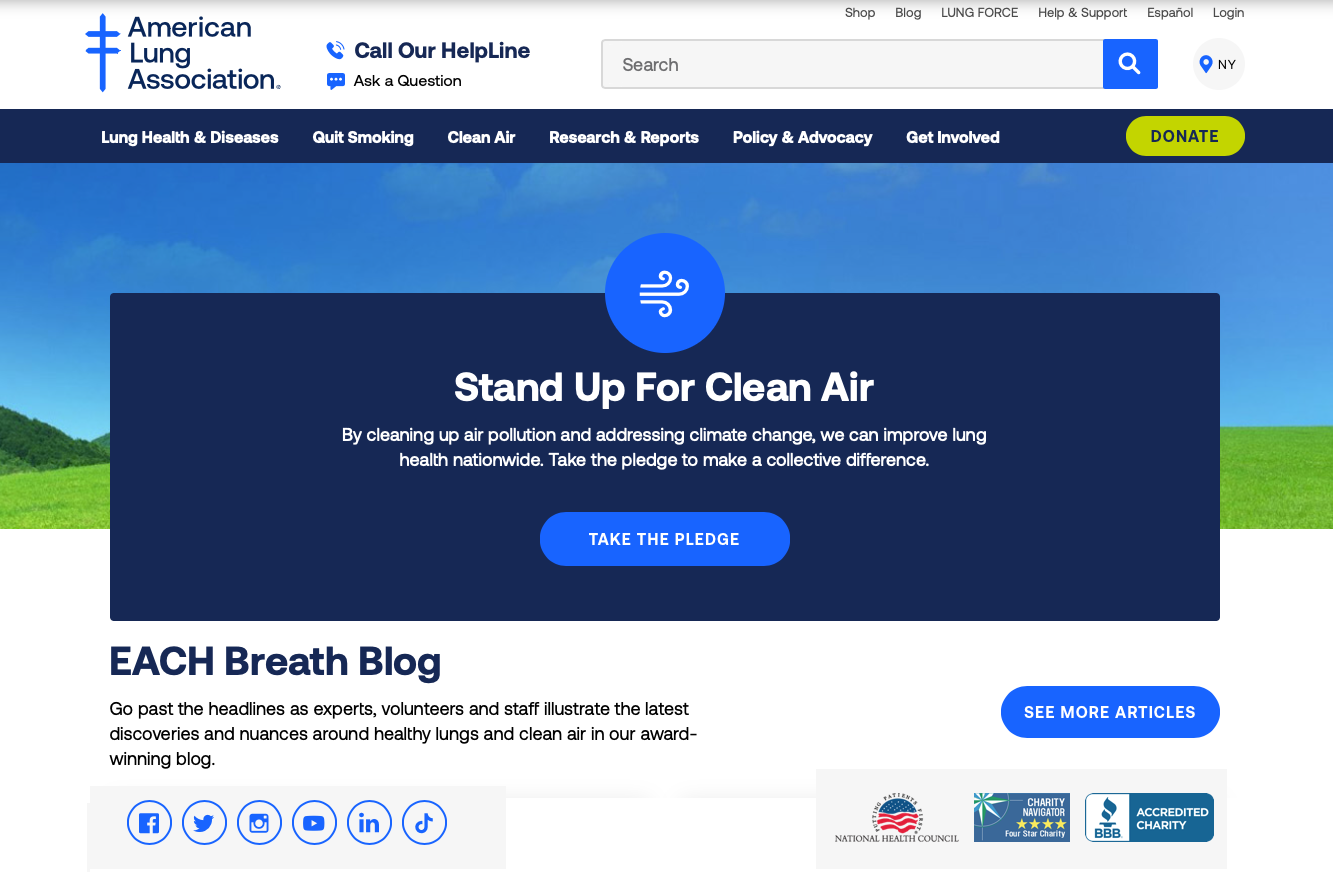Open the Shop link
This screenshot has width=1333, height=872.
click(x=860, y=13)
